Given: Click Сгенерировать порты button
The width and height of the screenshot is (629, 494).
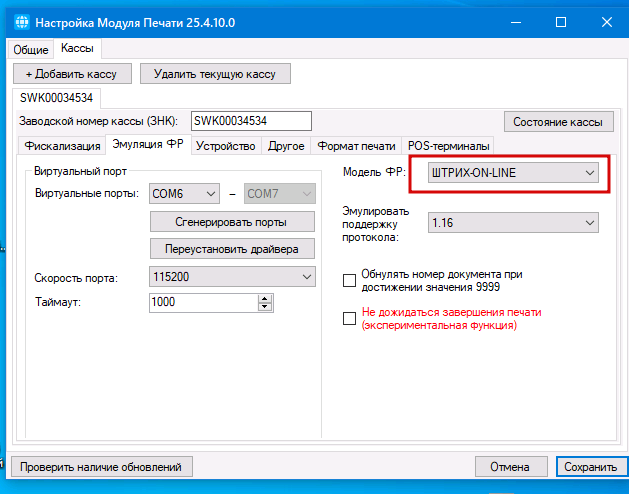Looking at the screenshot, I should tap(232, 222).
